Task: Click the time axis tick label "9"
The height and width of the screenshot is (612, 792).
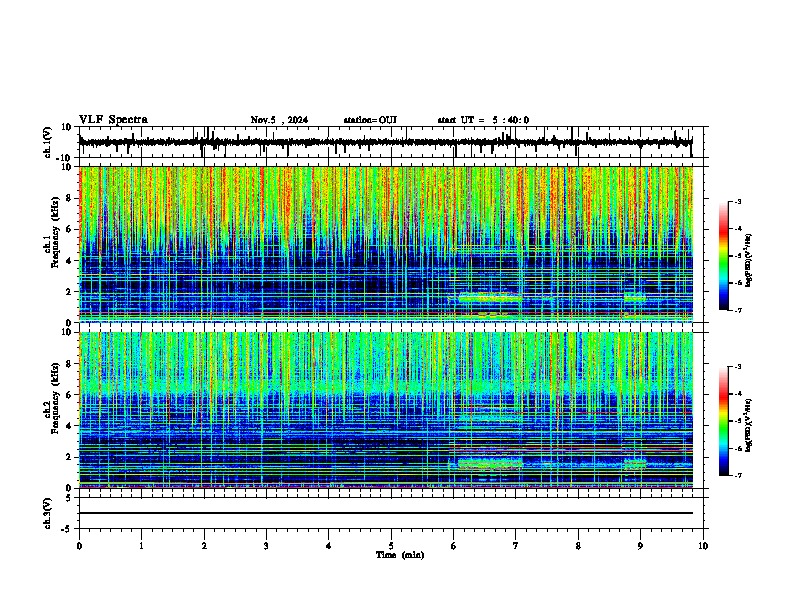Action: pos(640,546)
